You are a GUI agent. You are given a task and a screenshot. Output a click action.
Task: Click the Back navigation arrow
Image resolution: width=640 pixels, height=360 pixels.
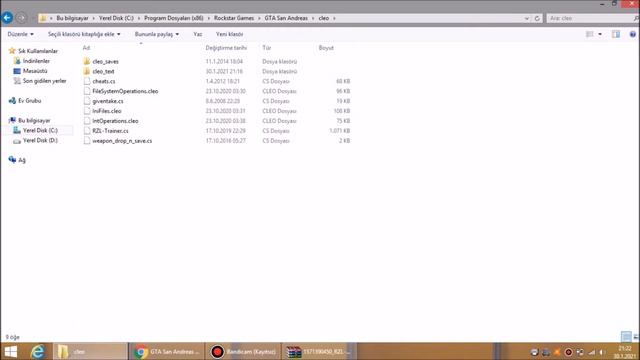coord(7,18)
